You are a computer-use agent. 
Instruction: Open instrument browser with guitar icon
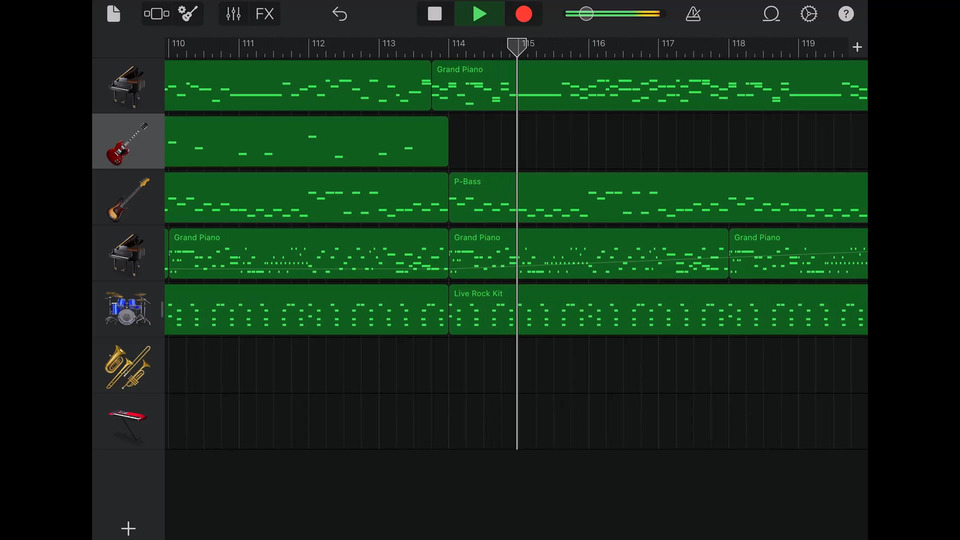coord(188,13)
